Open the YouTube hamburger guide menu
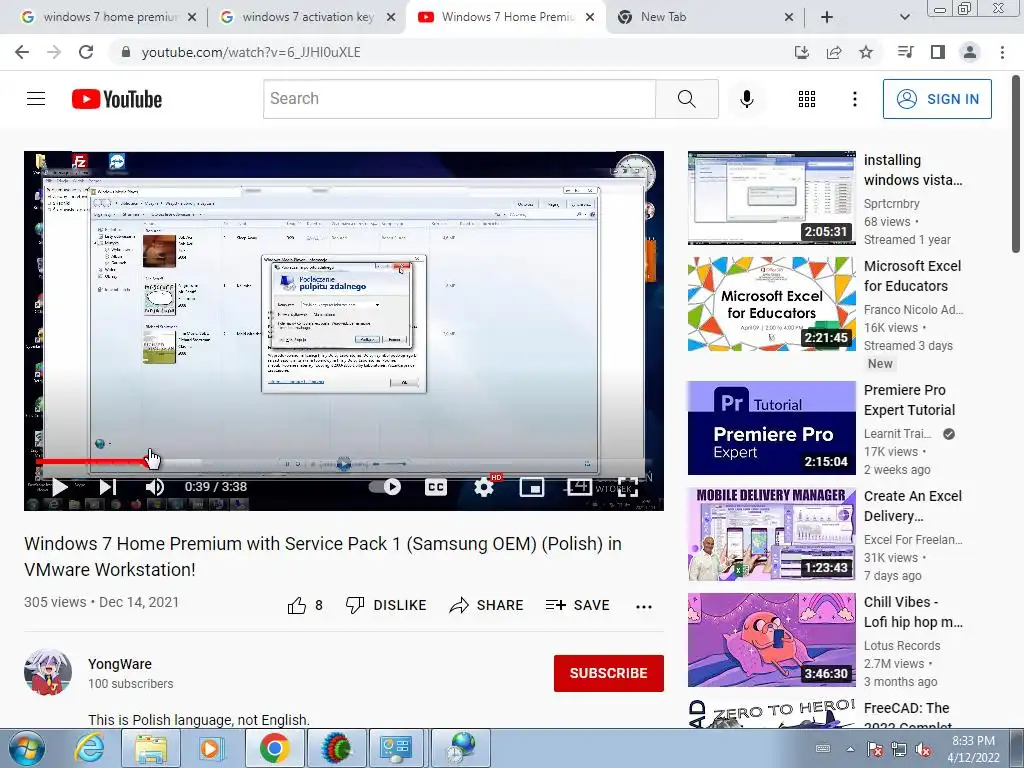 [36, 99]
